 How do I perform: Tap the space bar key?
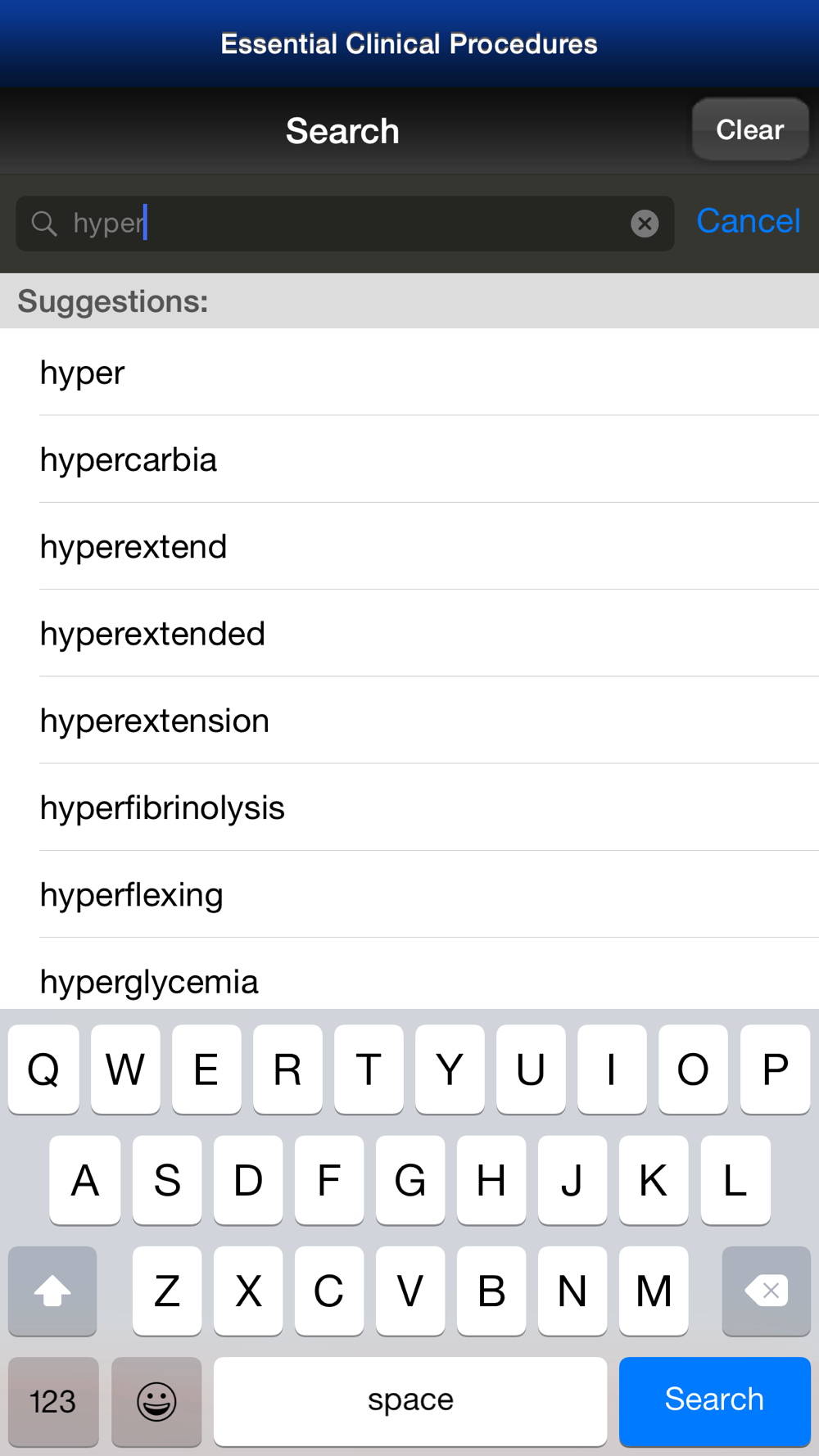tap(410, 1401)
